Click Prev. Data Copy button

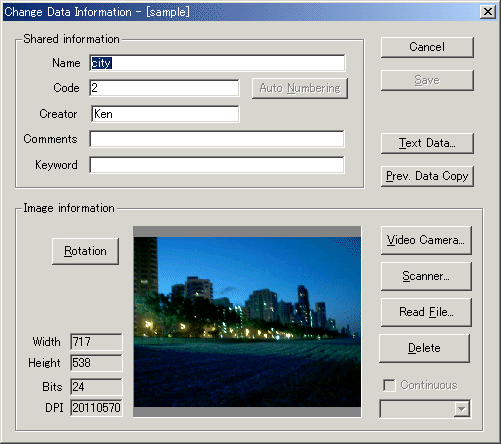click(427, 176)
